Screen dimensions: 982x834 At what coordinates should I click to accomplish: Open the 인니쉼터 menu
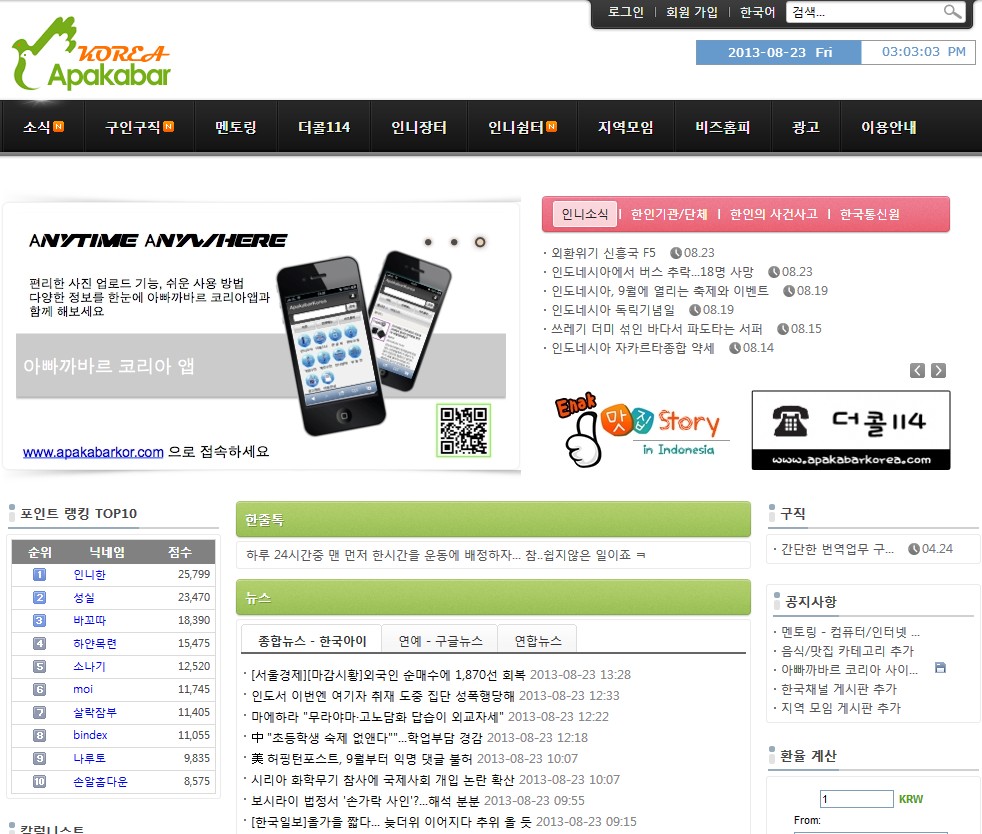point(516,127)
